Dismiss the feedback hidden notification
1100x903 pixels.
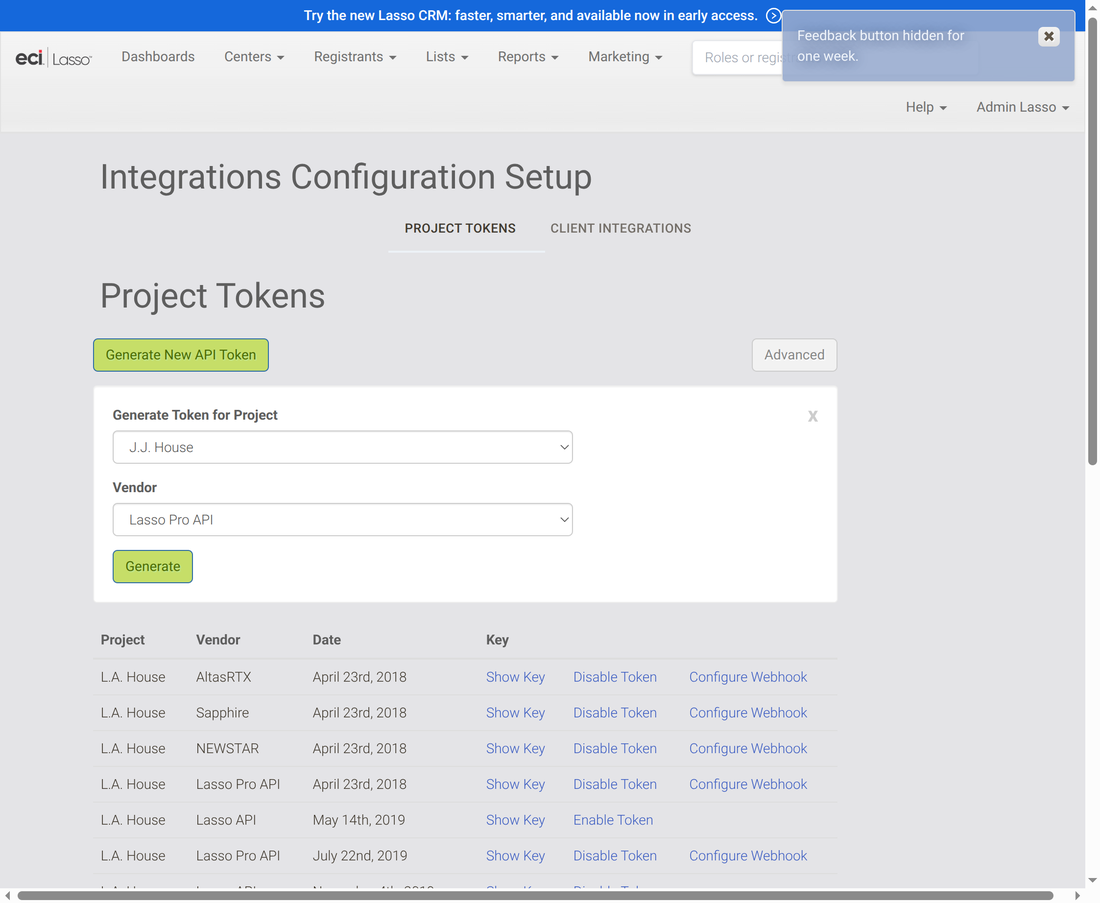pos(1048,36)
